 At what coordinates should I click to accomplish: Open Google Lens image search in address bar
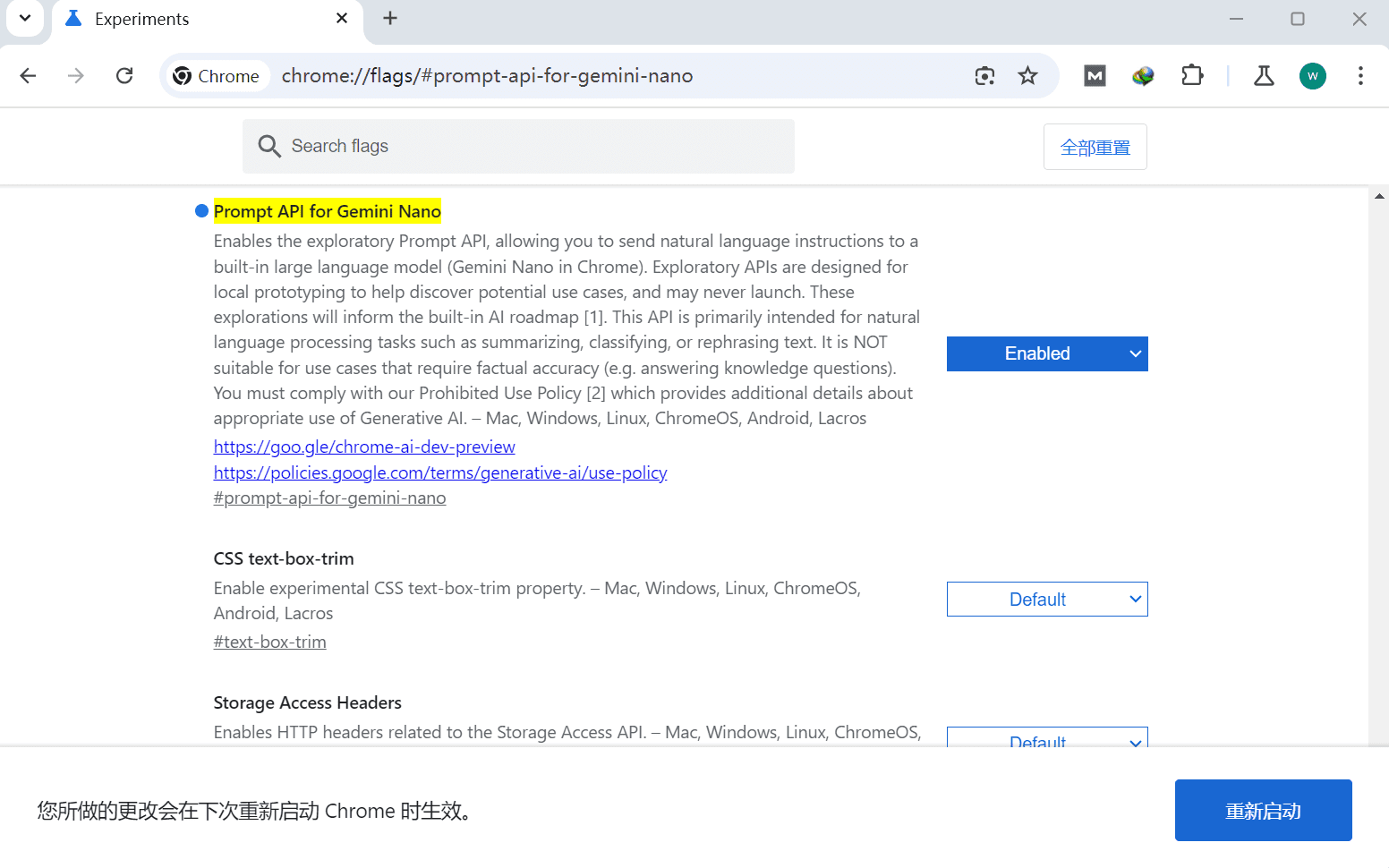tap(984, 76)
